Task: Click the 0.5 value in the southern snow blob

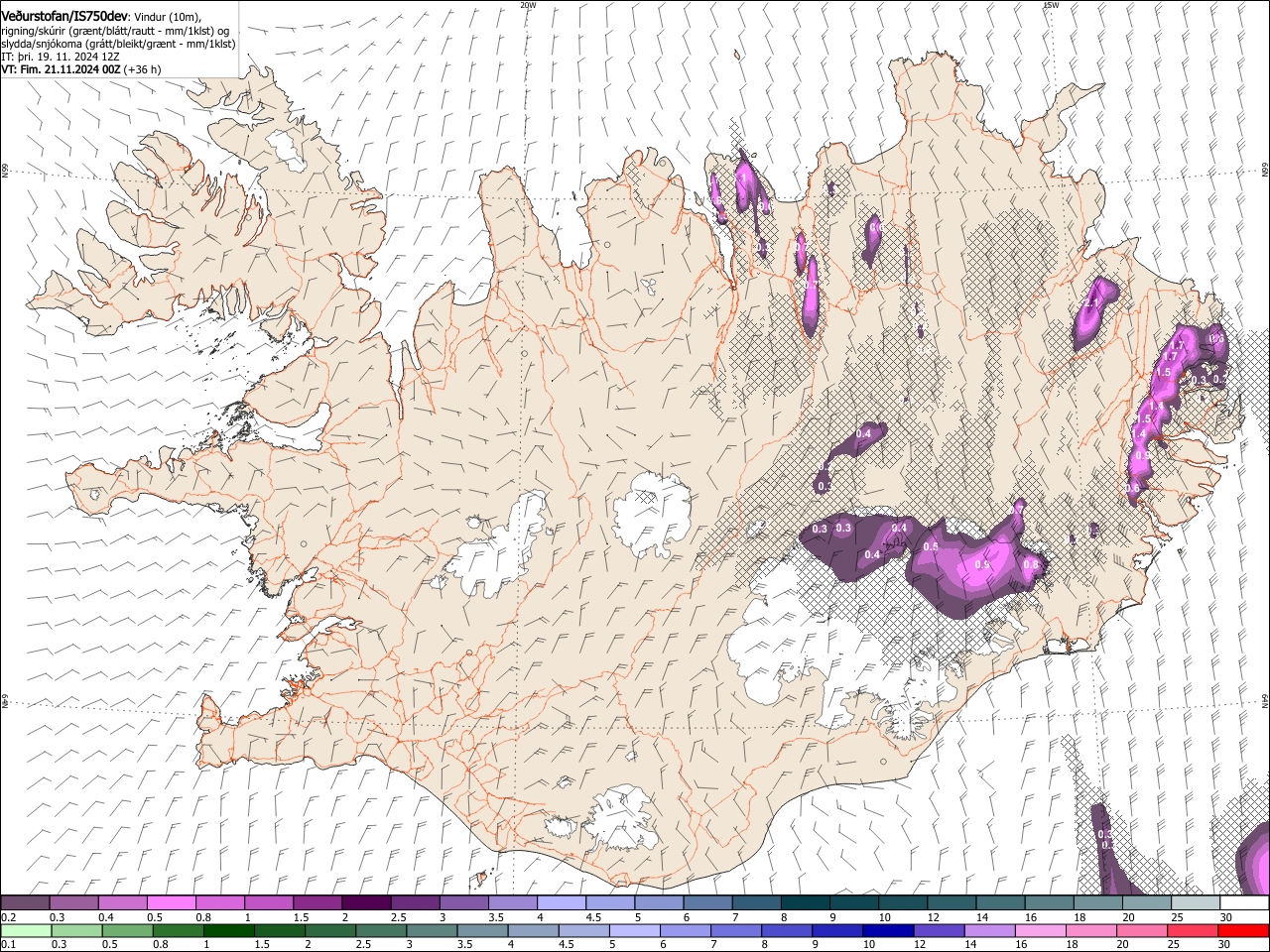Action: 931,546
